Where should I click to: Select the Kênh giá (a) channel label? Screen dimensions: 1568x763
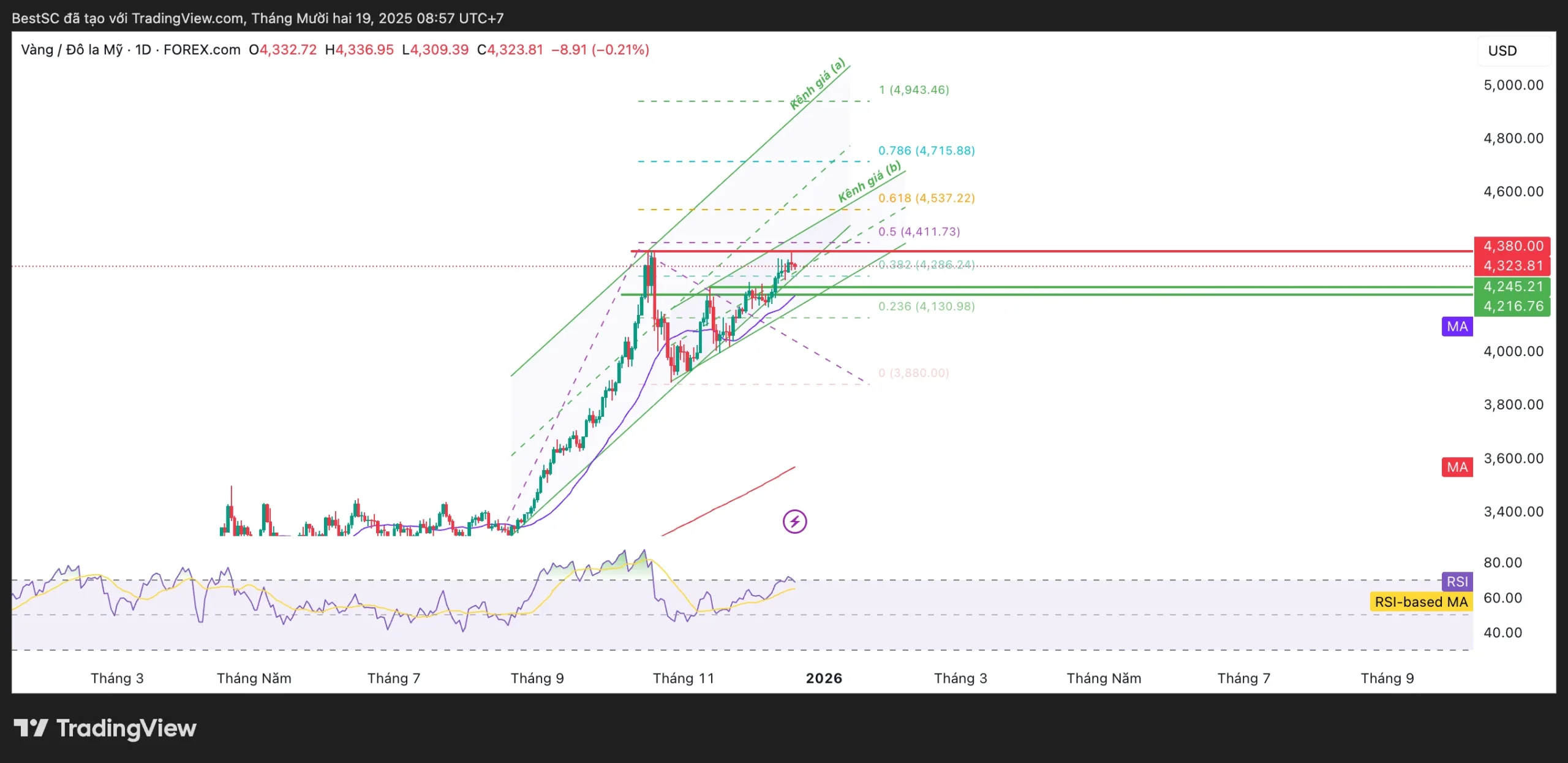coord(817,84)
